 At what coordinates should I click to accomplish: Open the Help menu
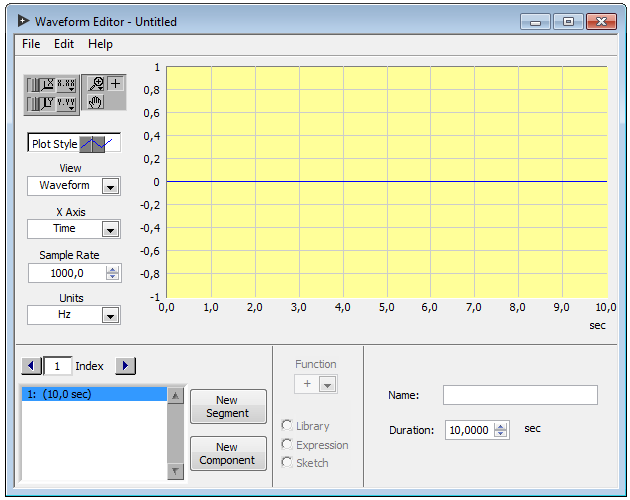click(100, 44)
